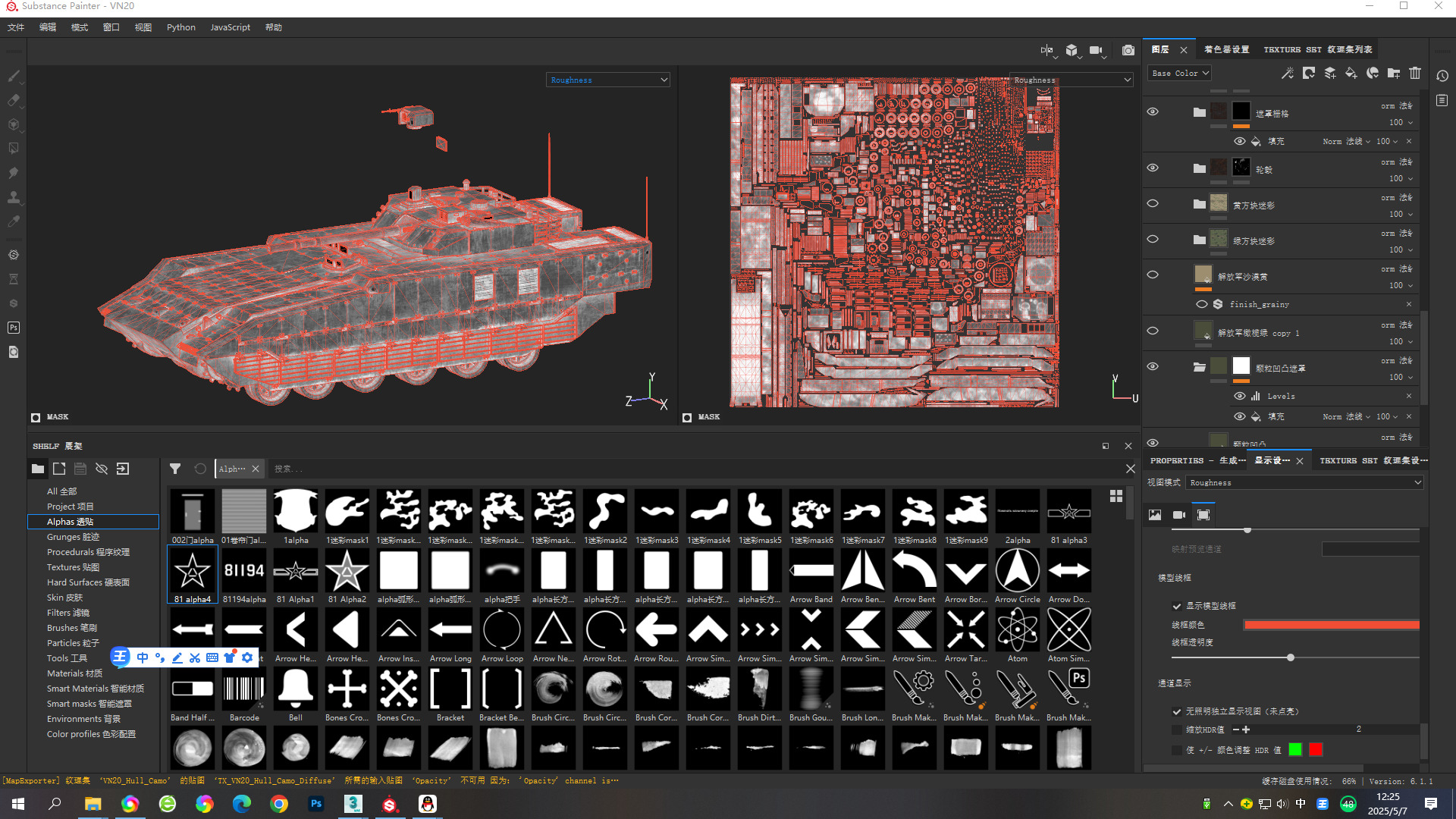The height and width of the screenshot is (819, 1456).
Task: Switch to 着色器设置 tab
Action: tap(1226, 49)
